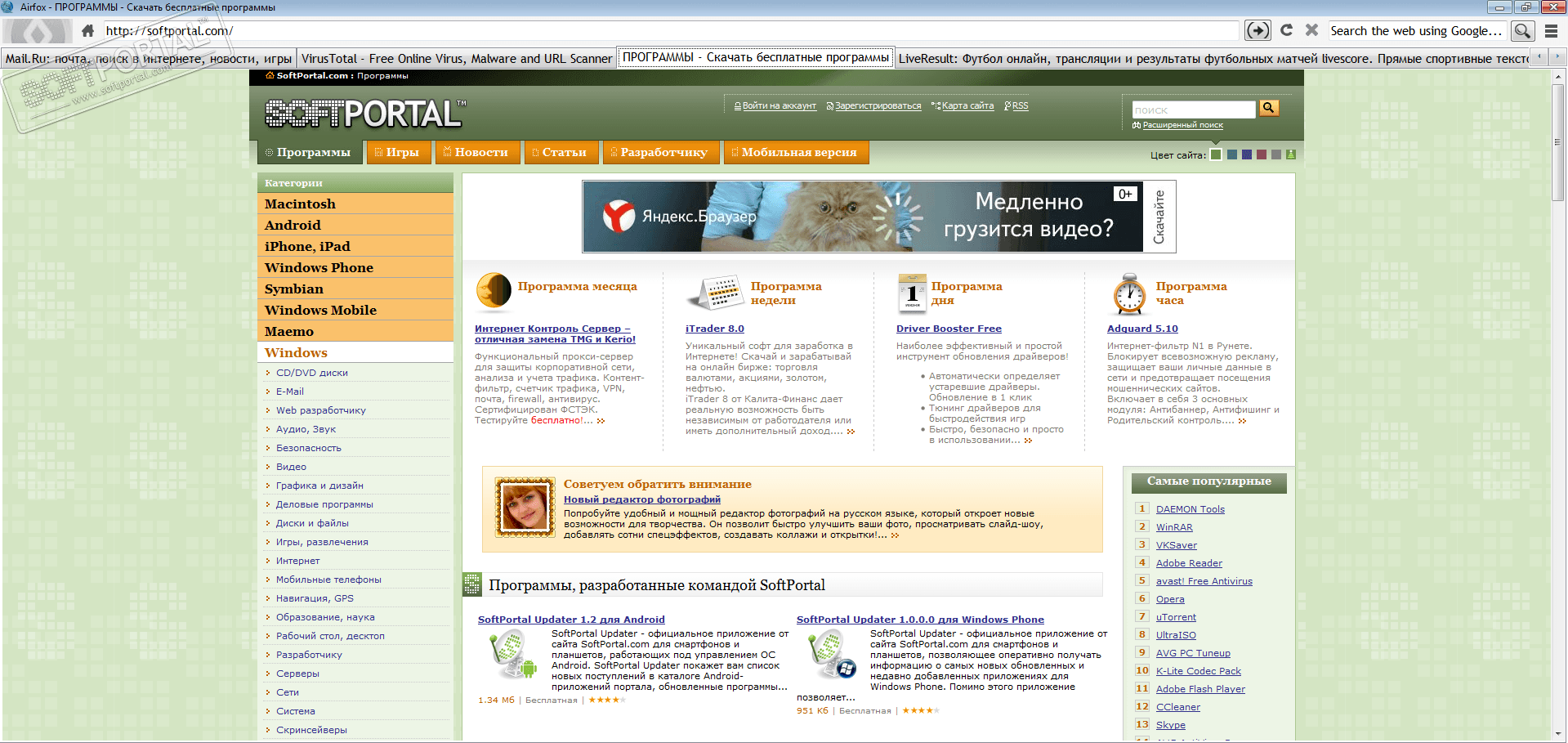This screenshot has width=1568, height=743.
Task: Click the Google web search field
Action: 1417,31
